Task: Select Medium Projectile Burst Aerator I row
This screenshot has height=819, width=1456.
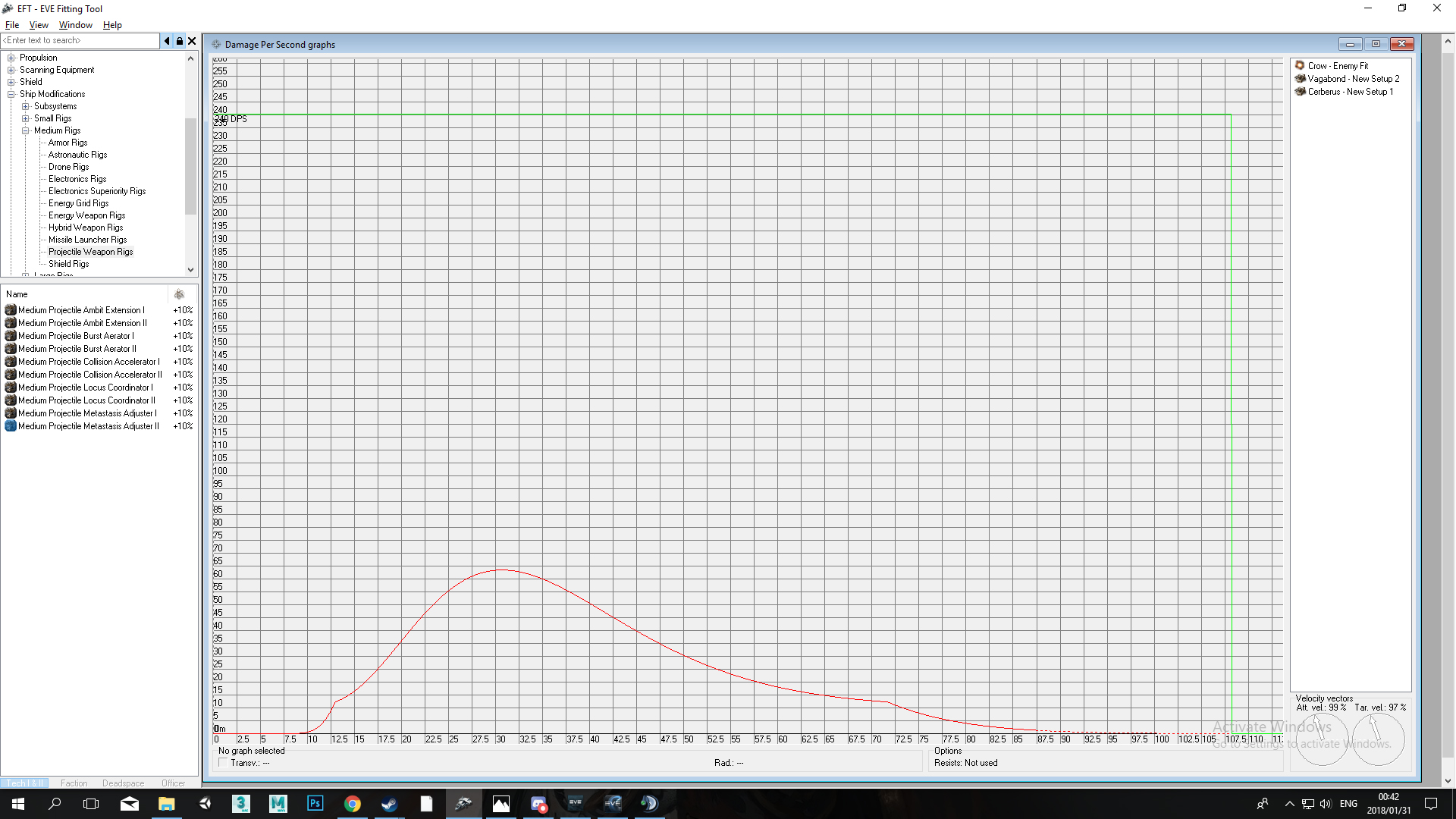Action: 99,336
